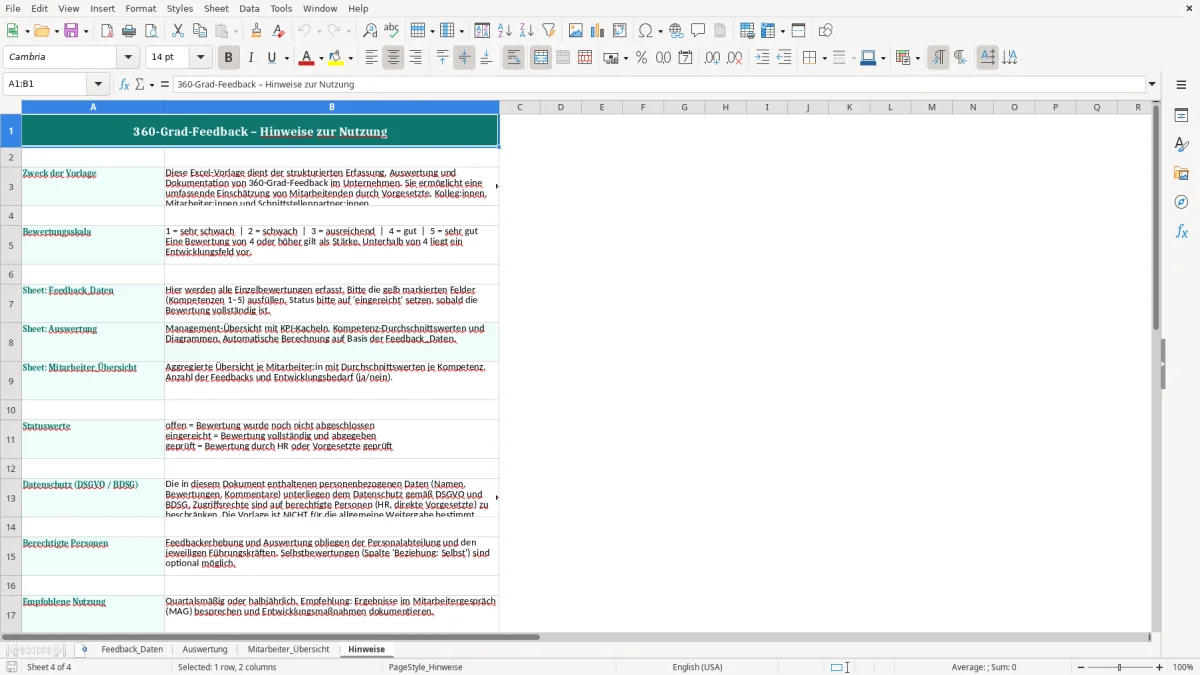Click the zoom slider in status bar
This screenshot has width=1200, height=675.
coord(1120,667)
